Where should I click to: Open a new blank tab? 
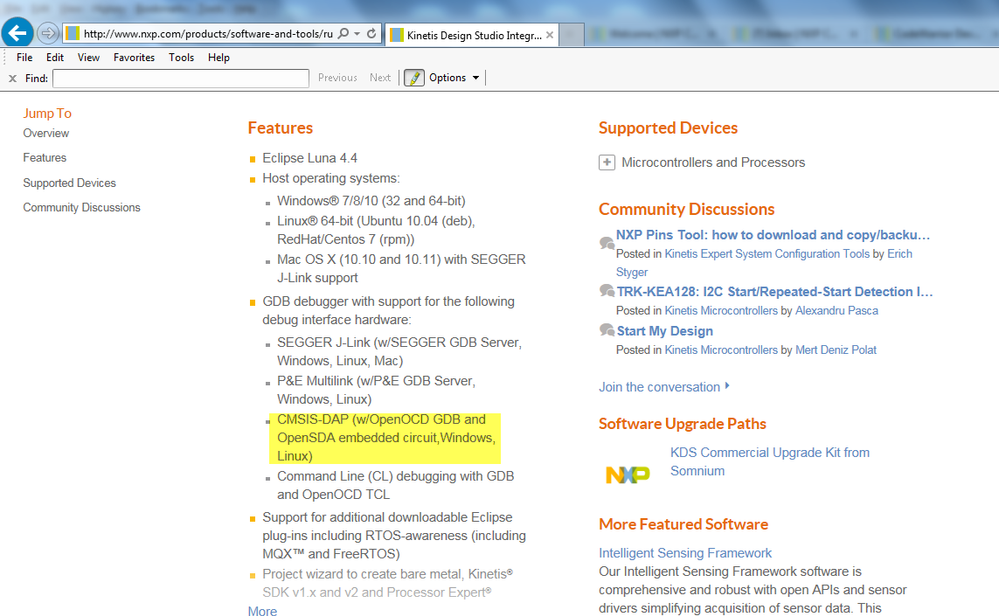pos(572,35)
